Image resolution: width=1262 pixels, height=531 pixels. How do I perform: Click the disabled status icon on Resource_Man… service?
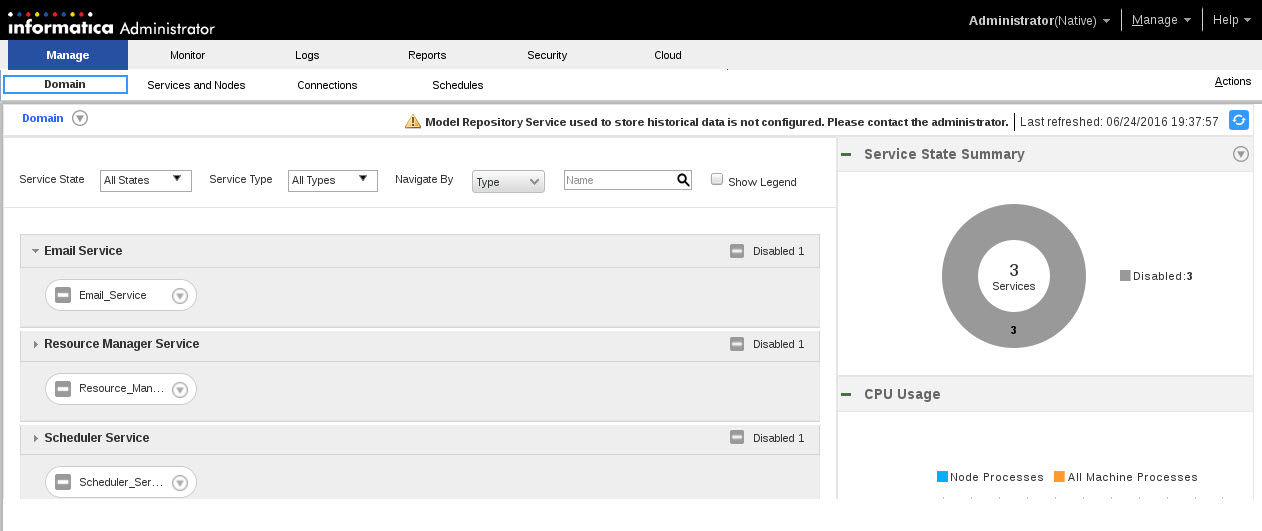point(63,389)
